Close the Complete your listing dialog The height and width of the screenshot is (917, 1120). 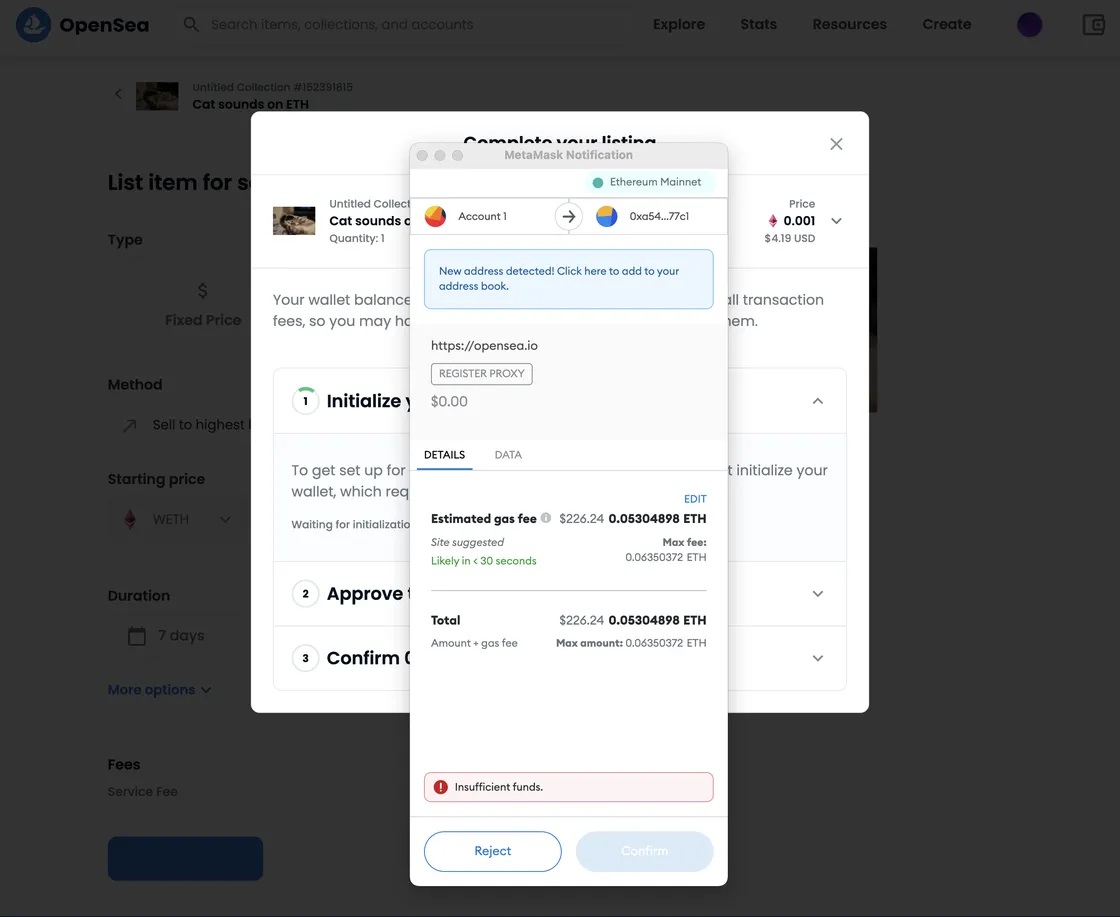(836, 144)
